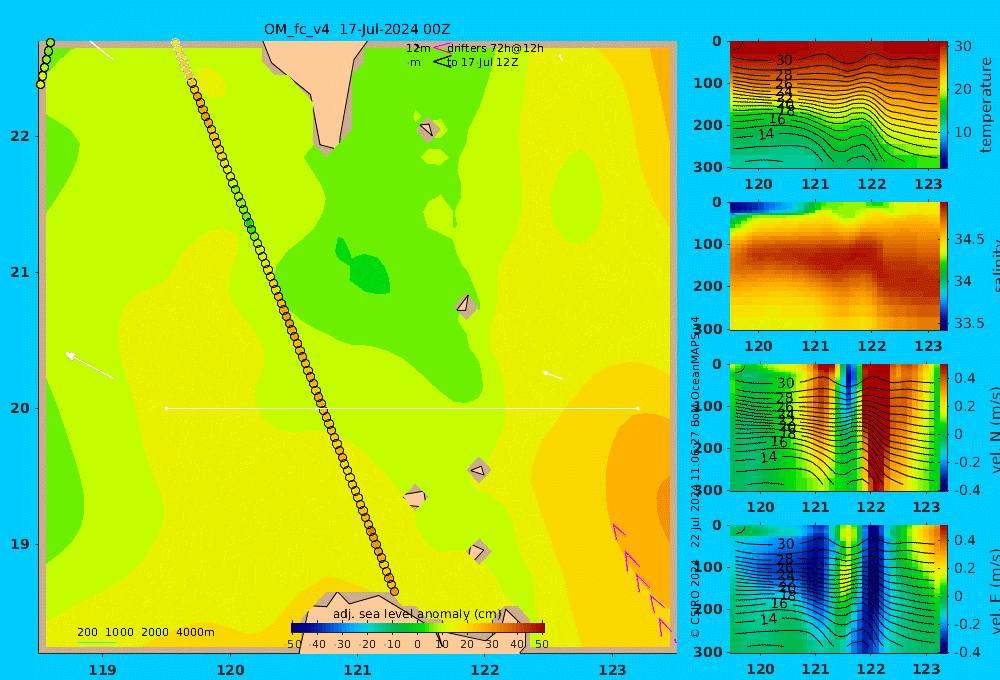The width and height of the screenshot is (1000, 680).
Task: Click the map title OM_fc_v4 17-Jul-2024 00Z
Action: [x=357, y=29]
